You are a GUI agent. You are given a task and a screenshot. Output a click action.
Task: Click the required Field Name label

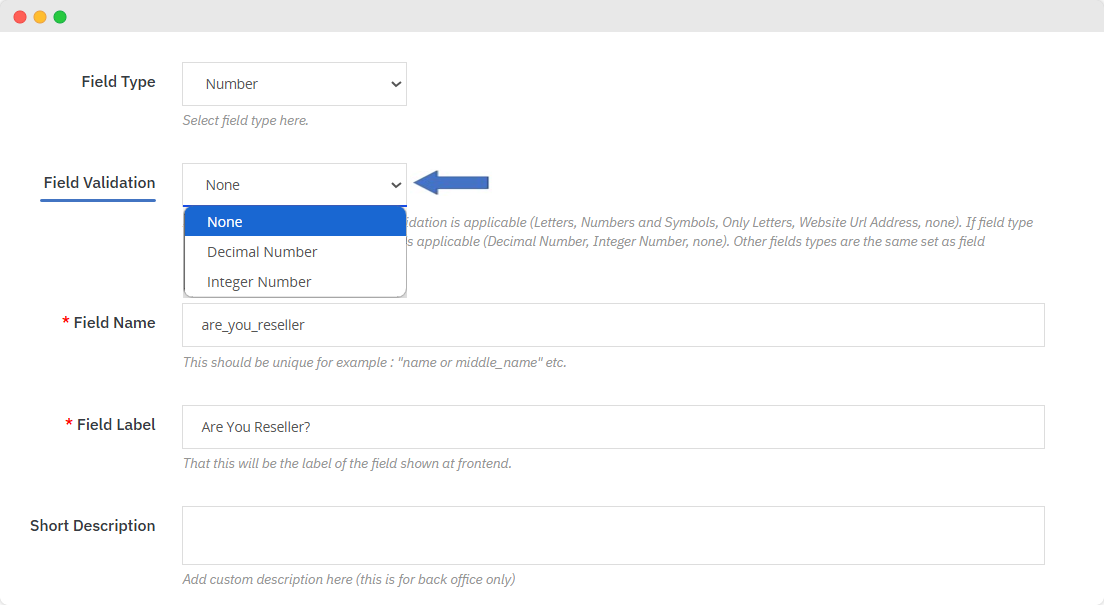click(114, 323)
